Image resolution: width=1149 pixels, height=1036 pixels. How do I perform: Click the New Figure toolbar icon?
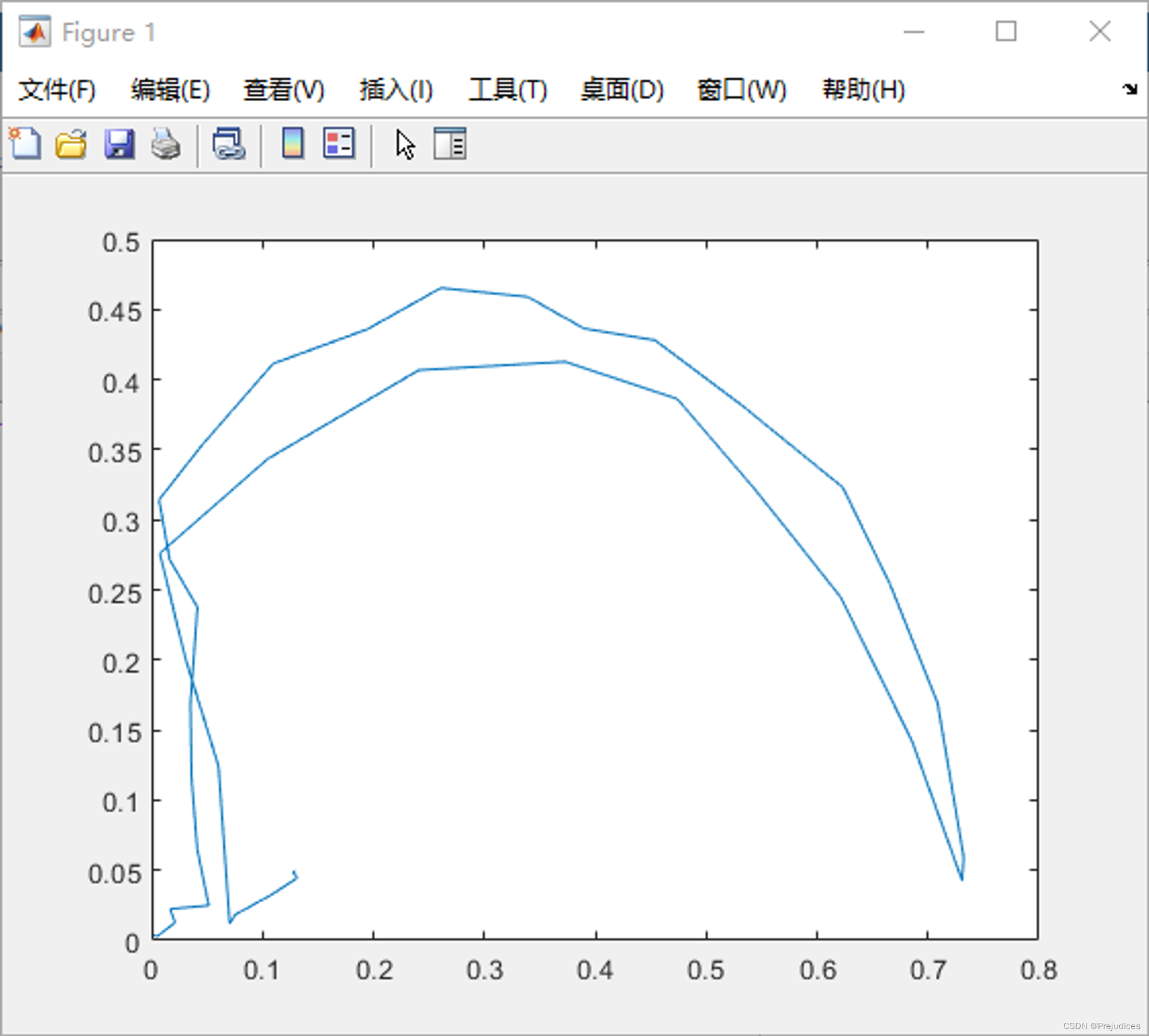25,144
